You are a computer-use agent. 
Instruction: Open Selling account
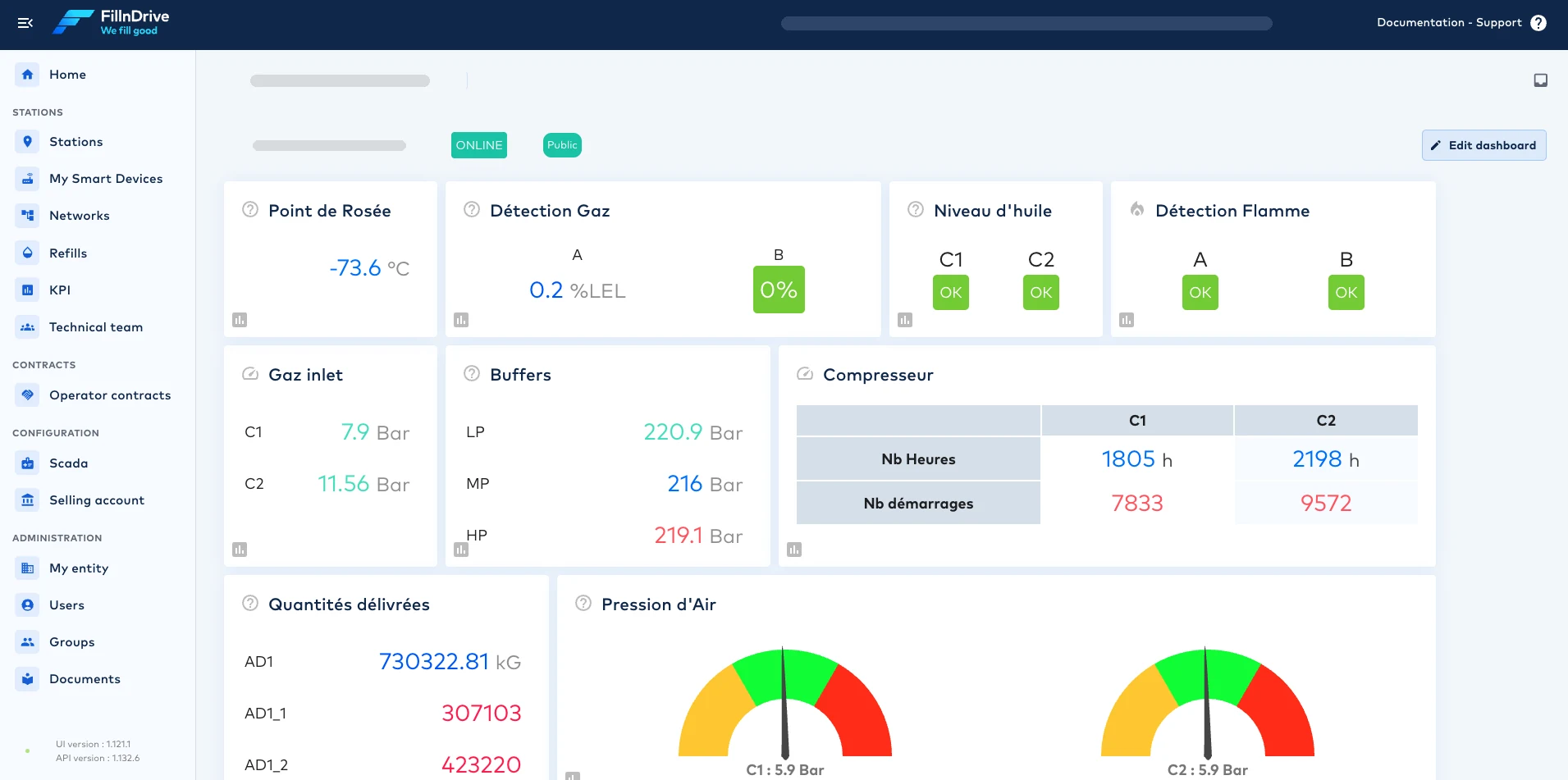click(x=98, y=500)
